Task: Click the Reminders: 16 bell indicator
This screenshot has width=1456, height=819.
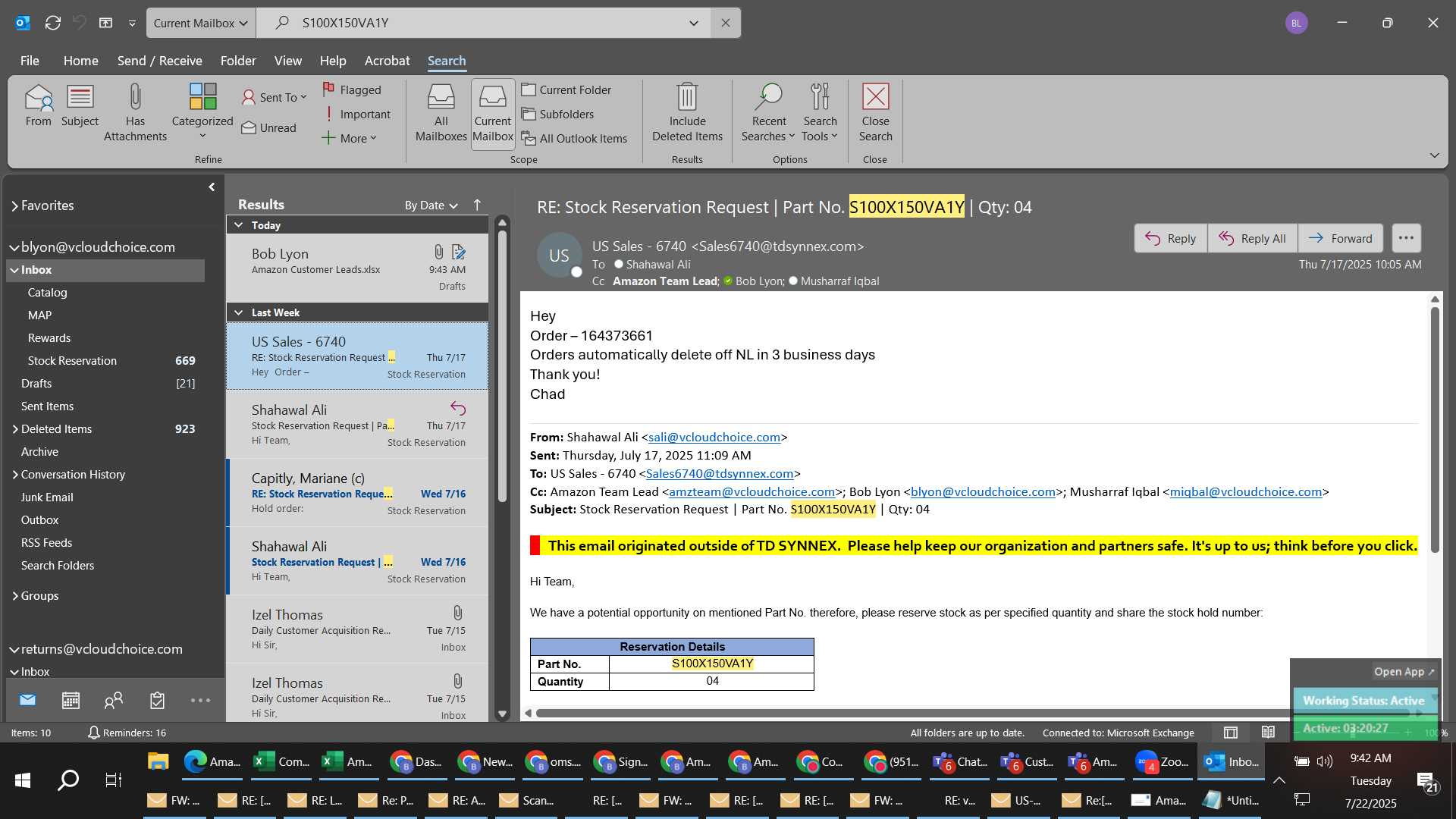Action: pyautogui.click(x=127, y=733)
